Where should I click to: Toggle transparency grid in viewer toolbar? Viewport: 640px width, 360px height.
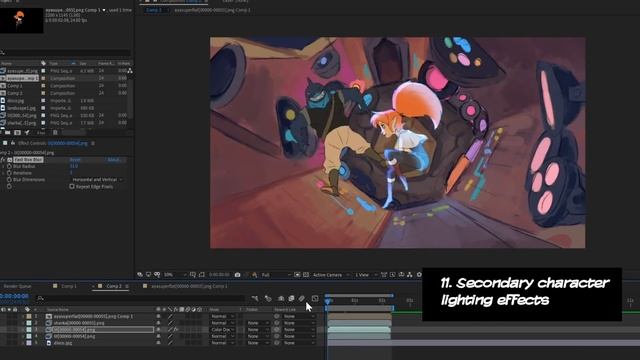click(x=306, y=275)
